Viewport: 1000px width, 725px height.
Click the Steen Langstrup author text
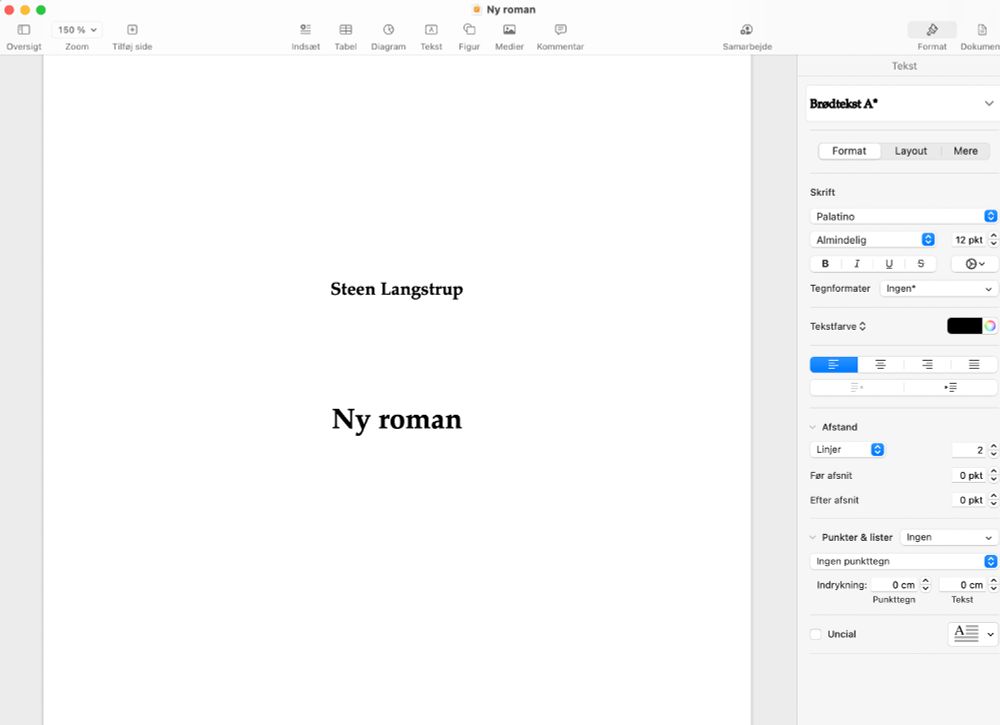397,289
